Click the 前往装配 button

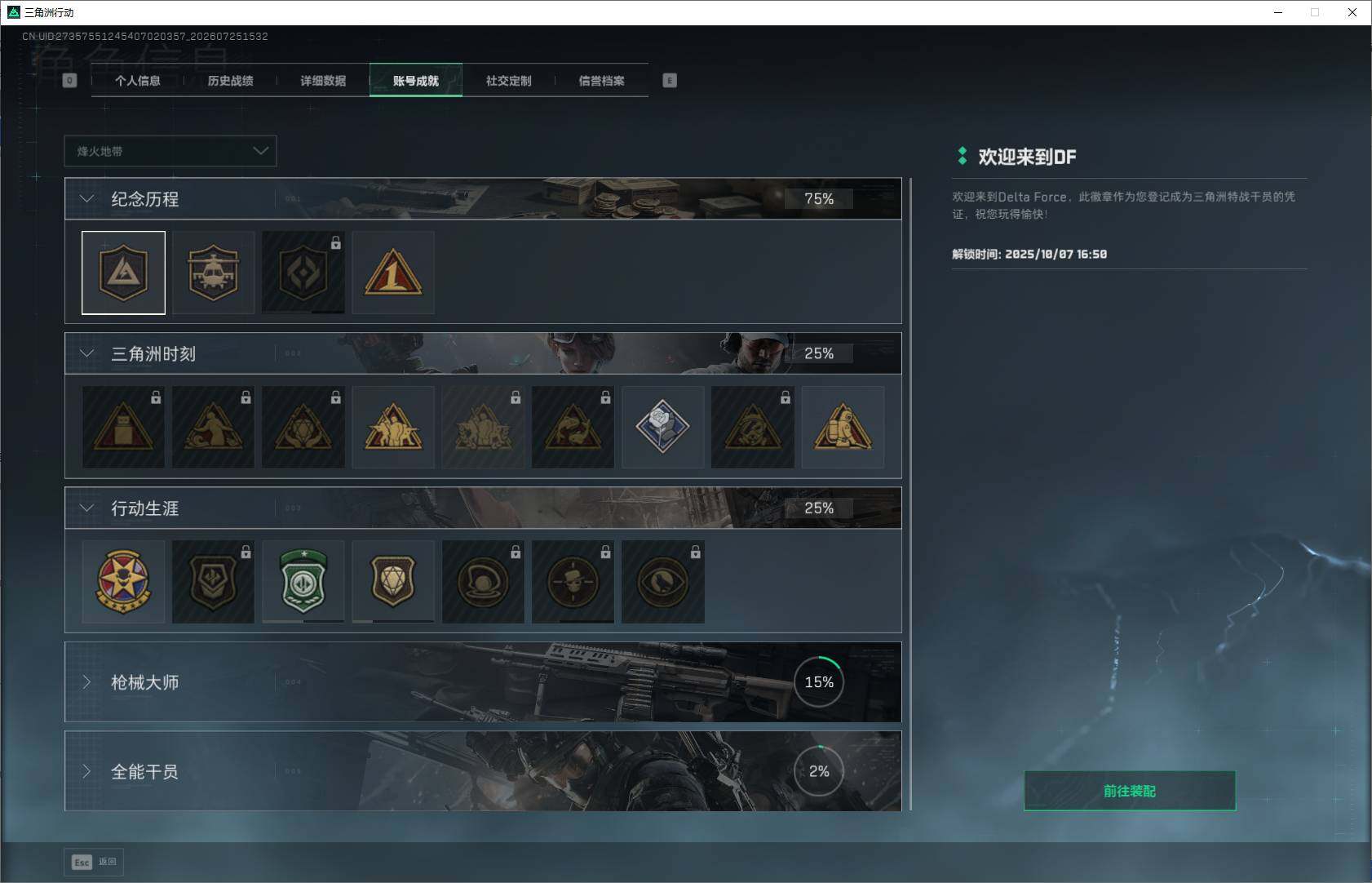coord(1130,791)
